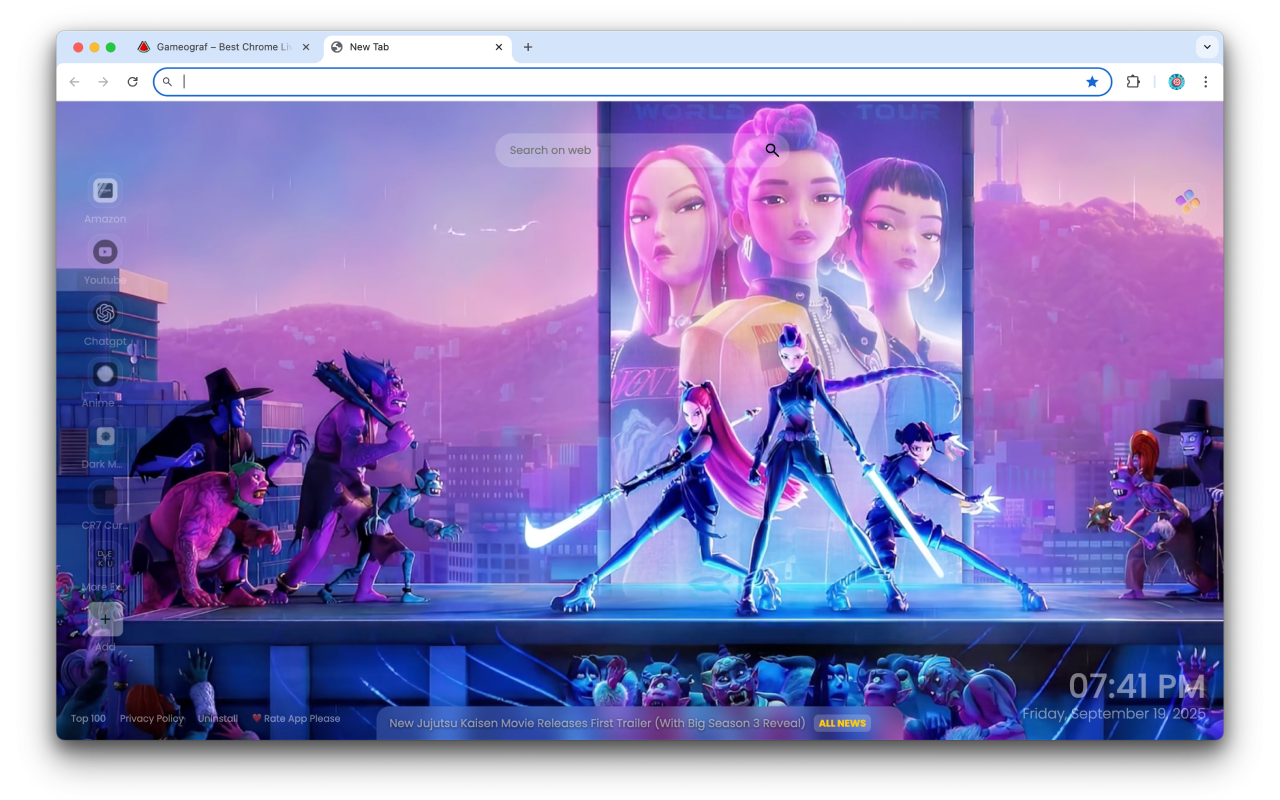Go forward to the next page
The height and width of the screenshot is (800, 1280).
103,82
